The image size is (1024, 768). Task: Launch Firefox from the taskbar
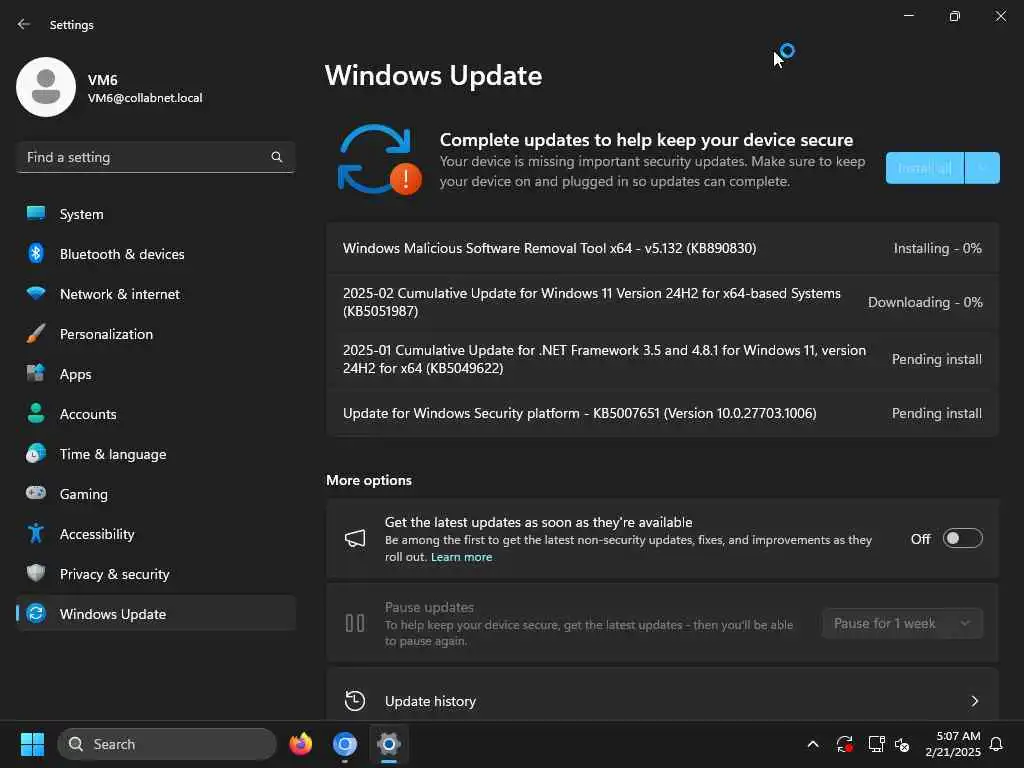coord(300,744)
